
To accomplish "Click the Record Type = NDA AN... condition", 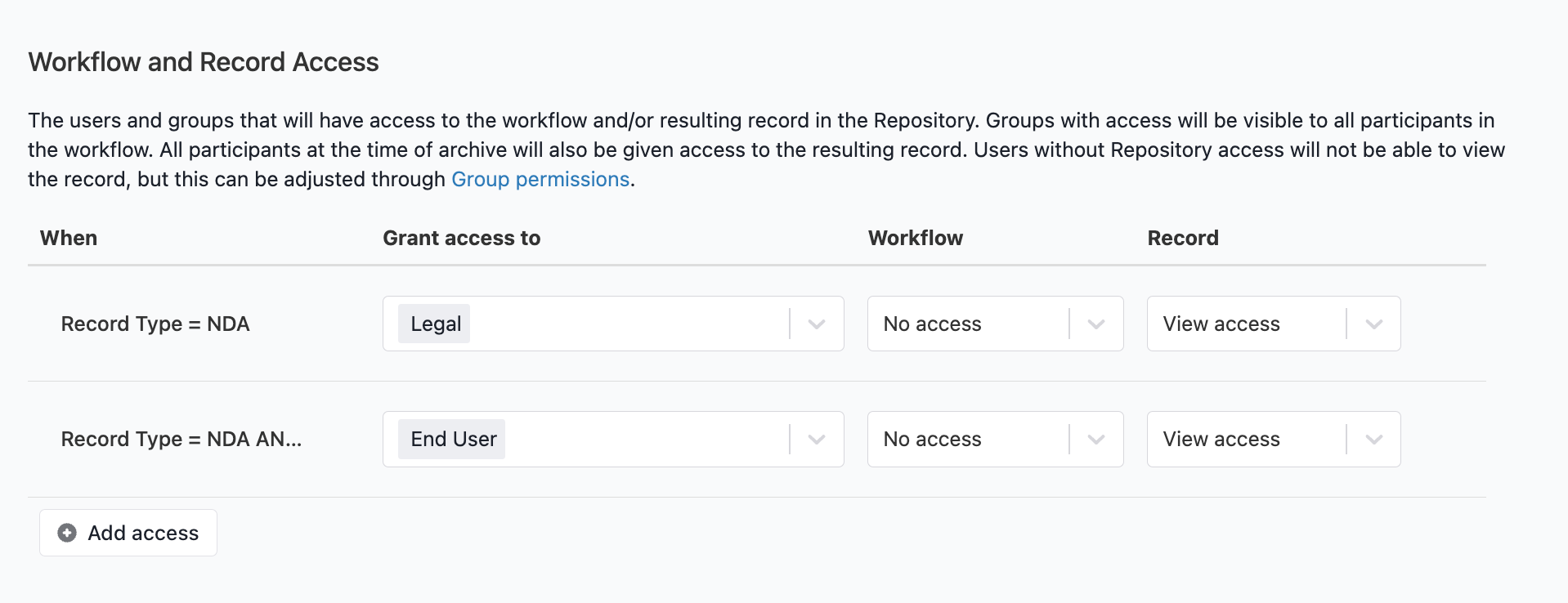I will tap(181, 439).
